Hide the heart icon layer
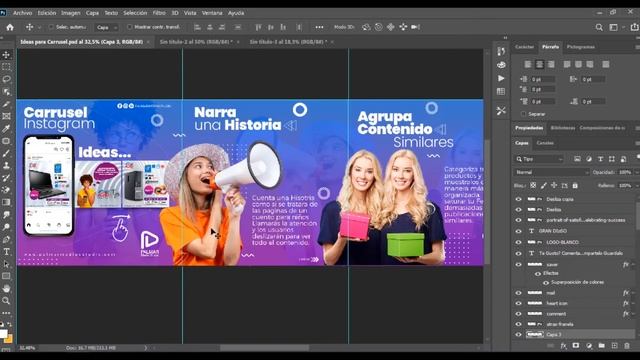Screen dimensions: 640x360 click(518, 303)
